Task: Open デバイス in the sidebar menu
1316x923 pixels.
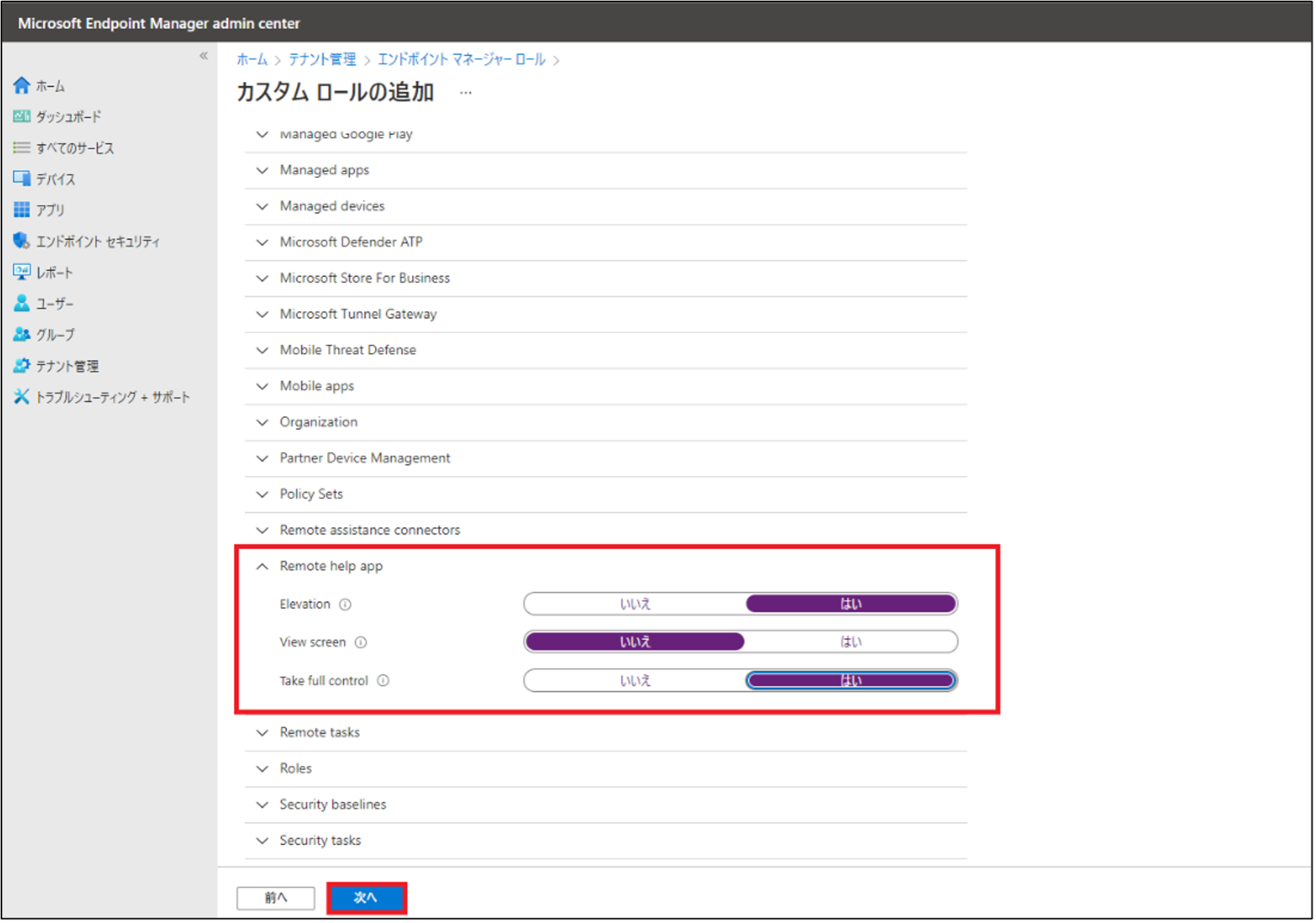Action: pos(56,179)
